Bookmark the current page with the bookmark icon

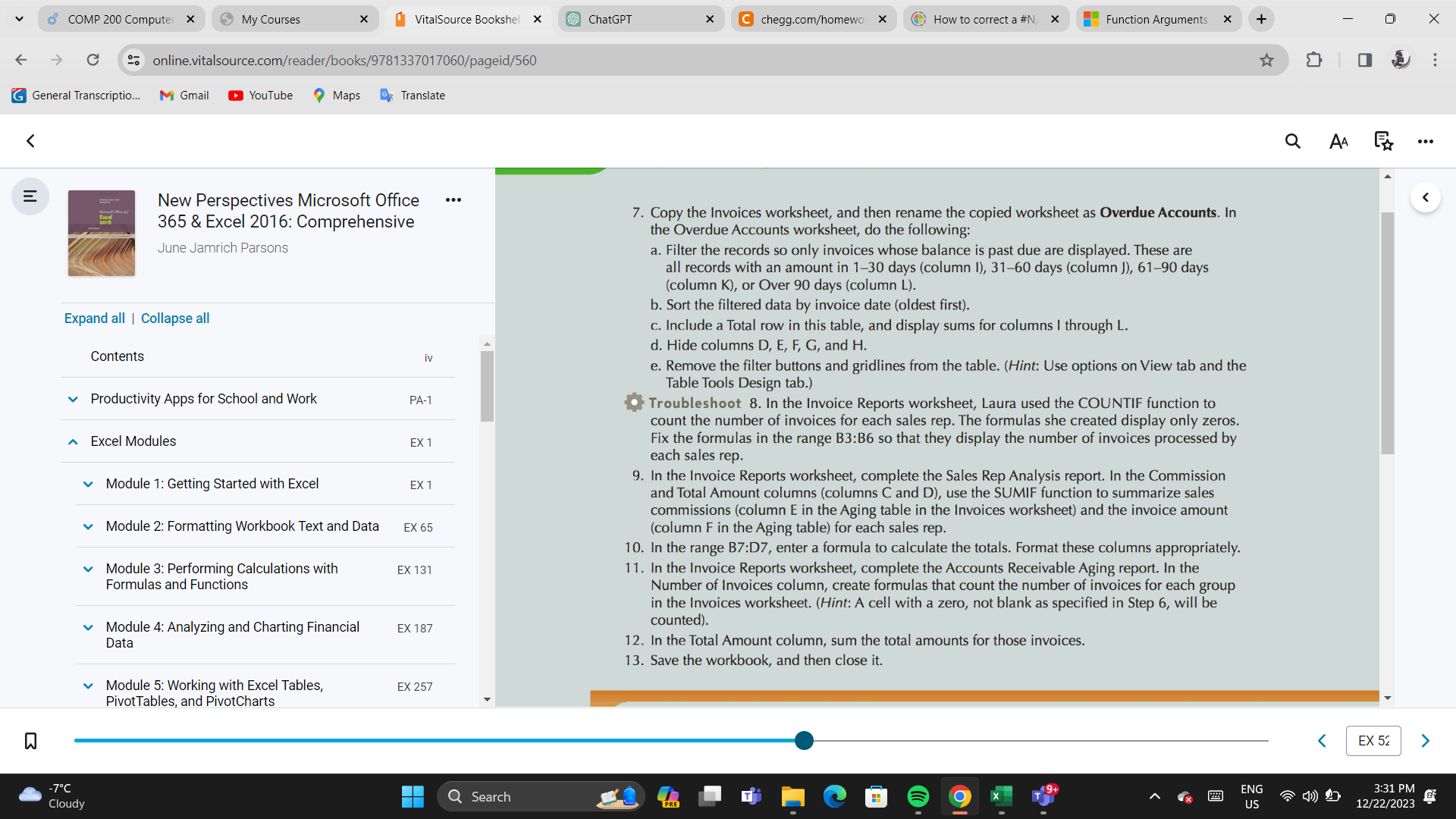coord(30,741)
